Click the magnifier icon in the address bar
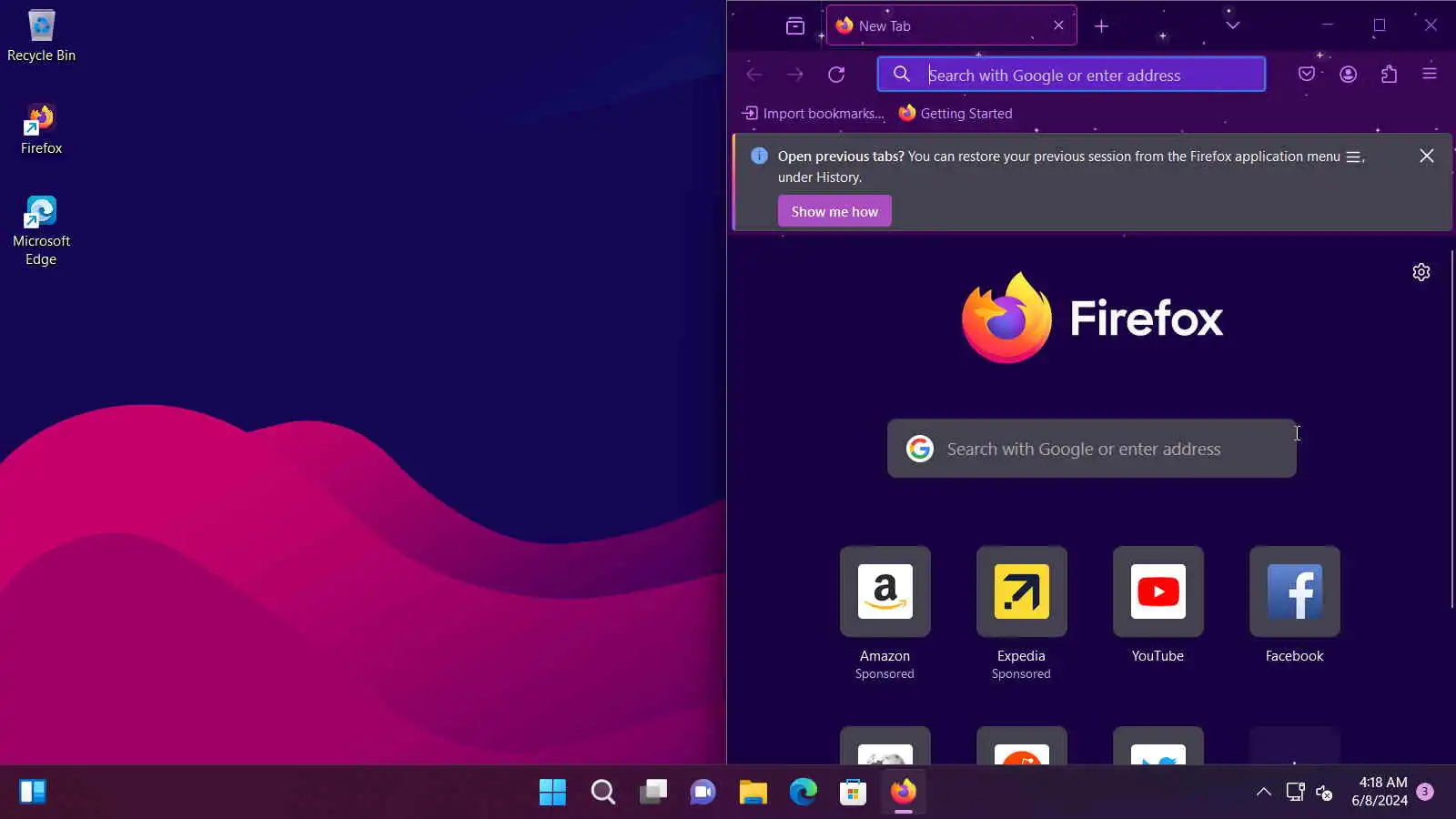 [902, 75]
